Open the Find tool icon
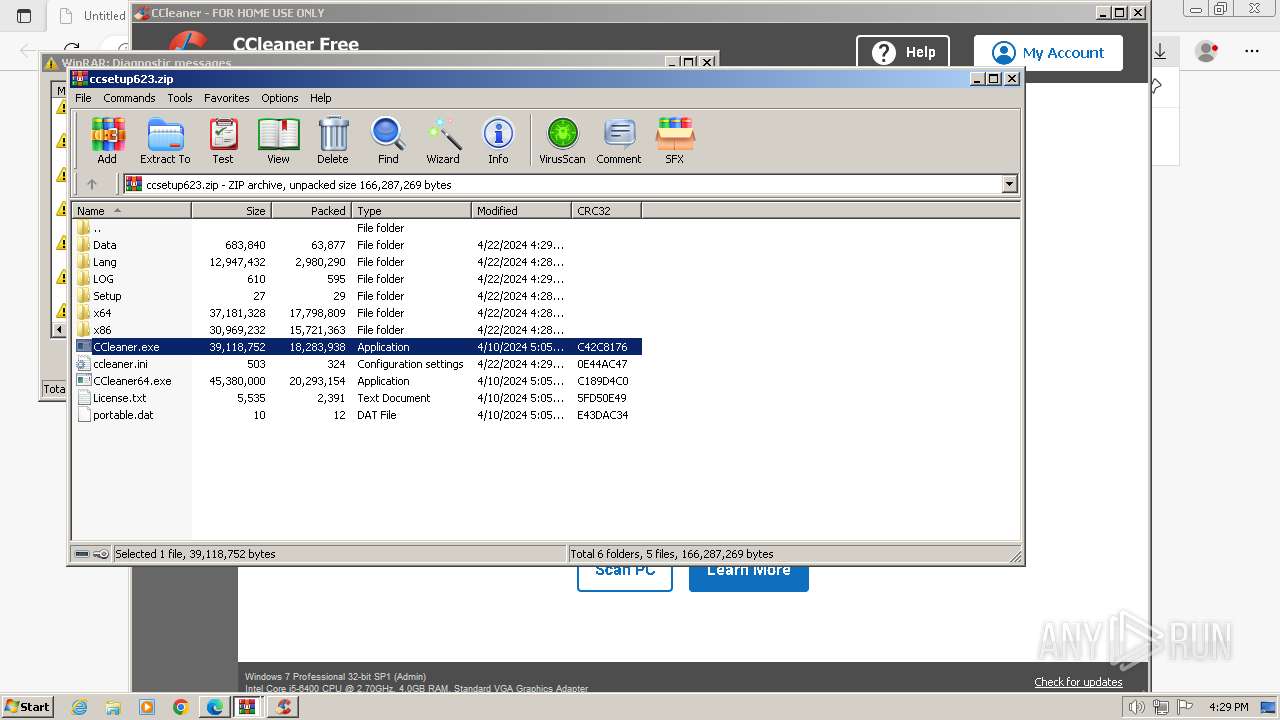Viewport: 1280px width, 720px height. (388, 141)
